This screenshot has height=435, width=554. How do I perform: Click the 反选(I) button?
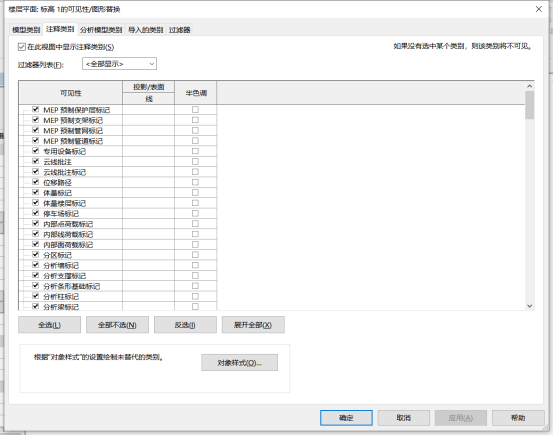185,325
